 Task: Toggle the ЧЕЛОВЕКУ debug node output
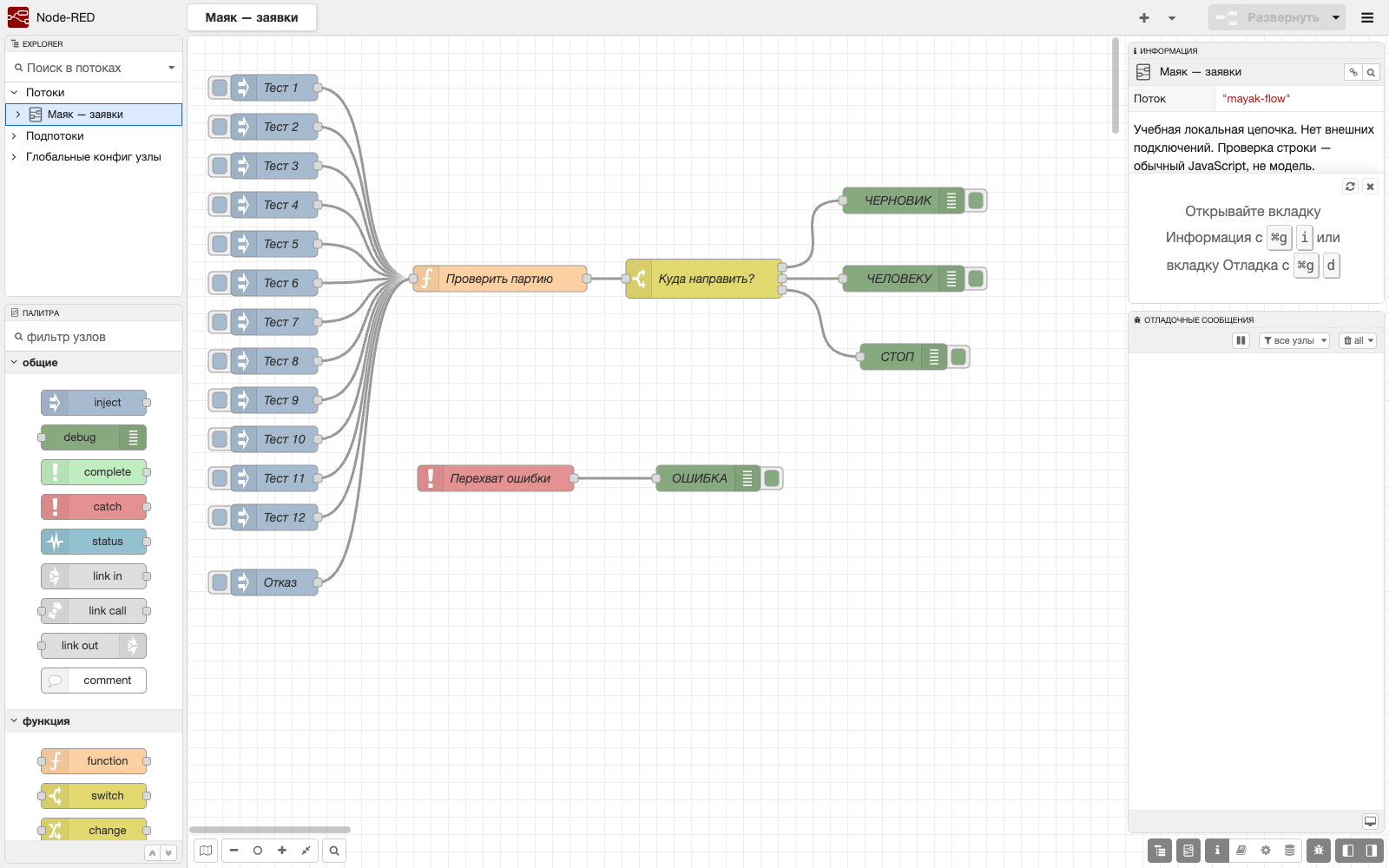click(976, 279)
